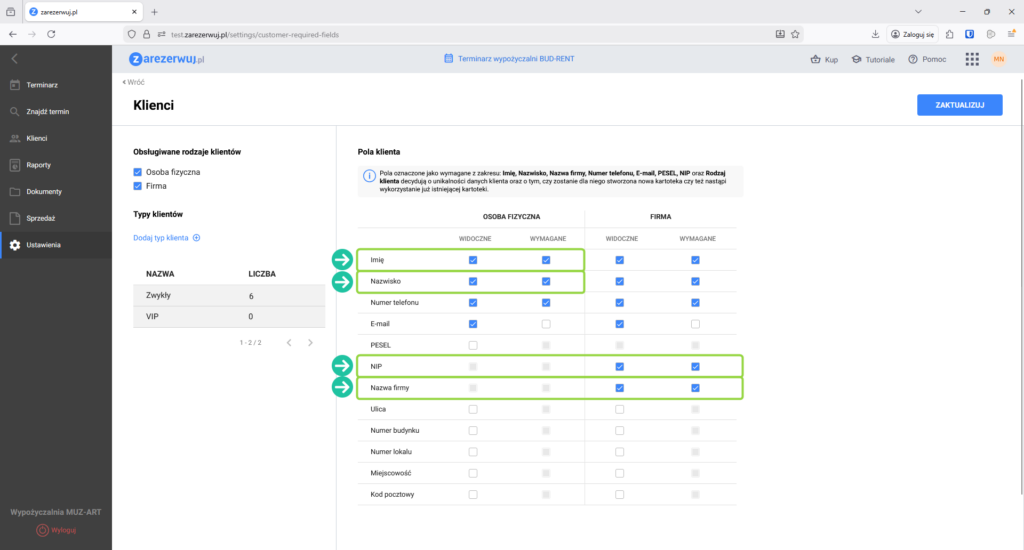Image resolution: width=1024 pixels, height=550 pixels.
Task: Click the plus icon beside Dodaj typ klienta
Action: pos(197,238)
